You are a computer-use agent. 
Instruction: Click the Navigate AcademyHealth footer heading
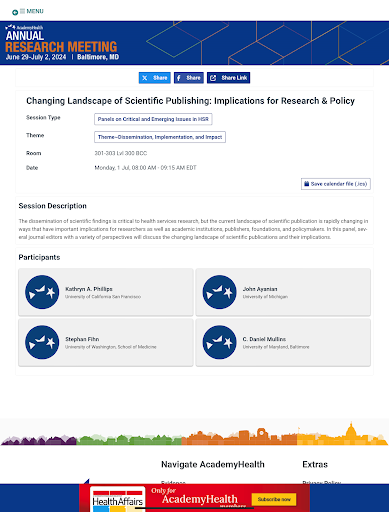pyautogui.click(x=213, y=464)
